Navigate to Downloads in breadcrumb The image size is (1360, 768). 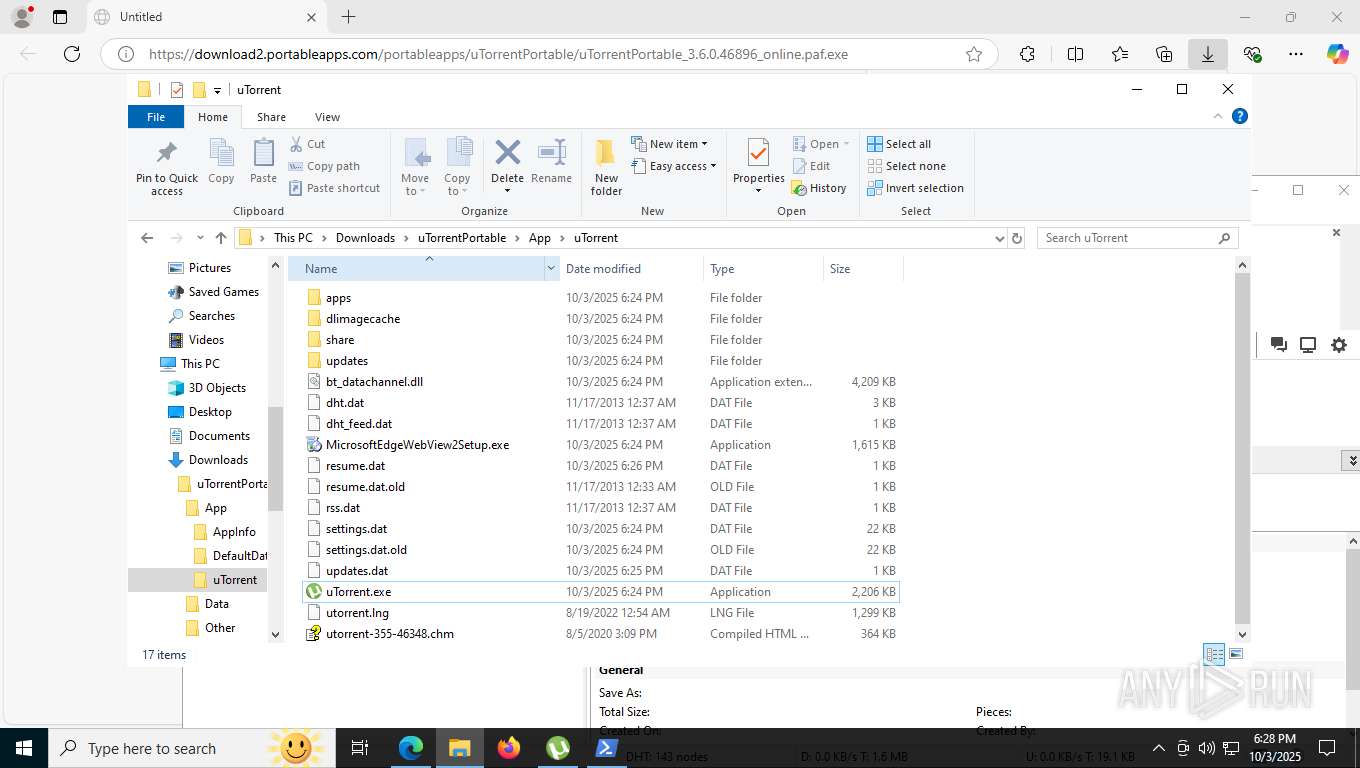[x=365, y=238]
